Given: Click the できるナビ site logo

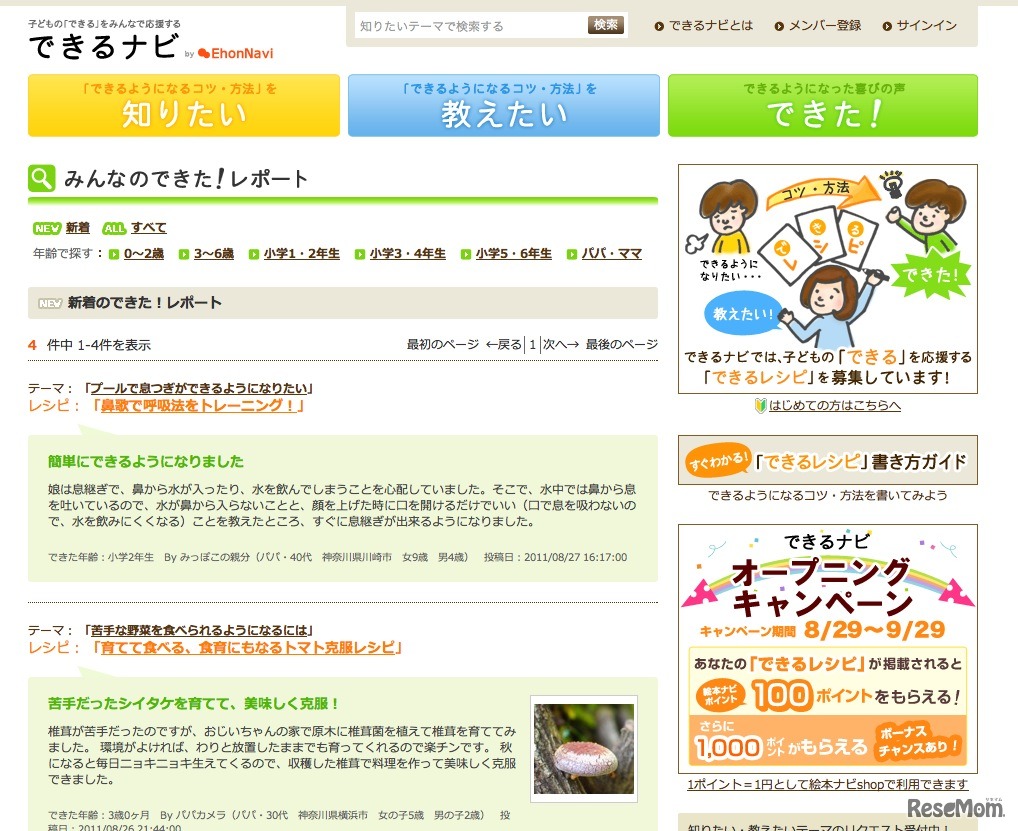Looking at the screenshot, I should [x=103, y=47].
